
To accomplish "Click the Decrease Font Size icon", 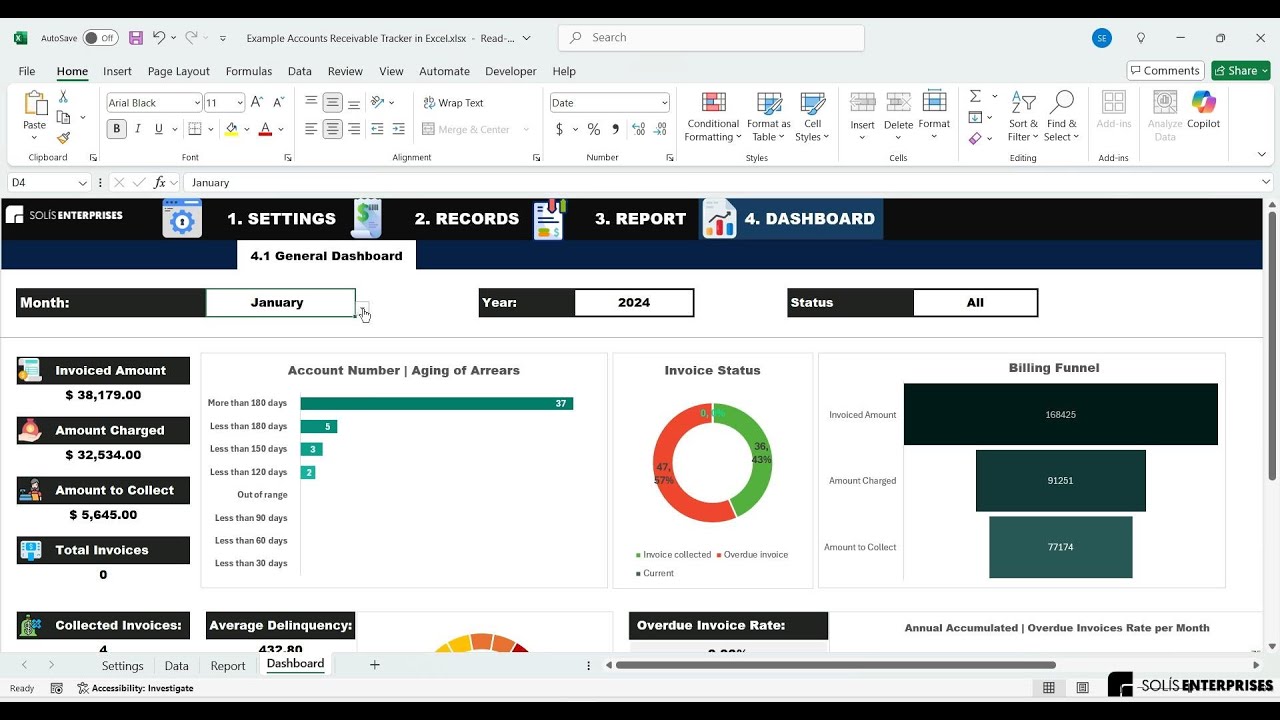I will coord(279,102).
